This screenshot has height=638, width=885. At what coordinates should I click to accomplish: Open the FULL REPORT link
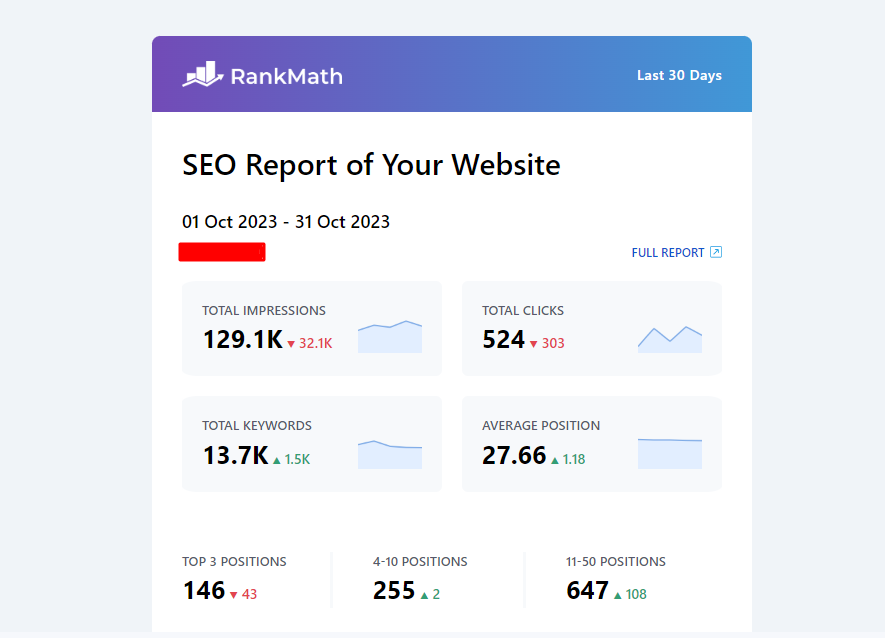[x=668, y=252]
